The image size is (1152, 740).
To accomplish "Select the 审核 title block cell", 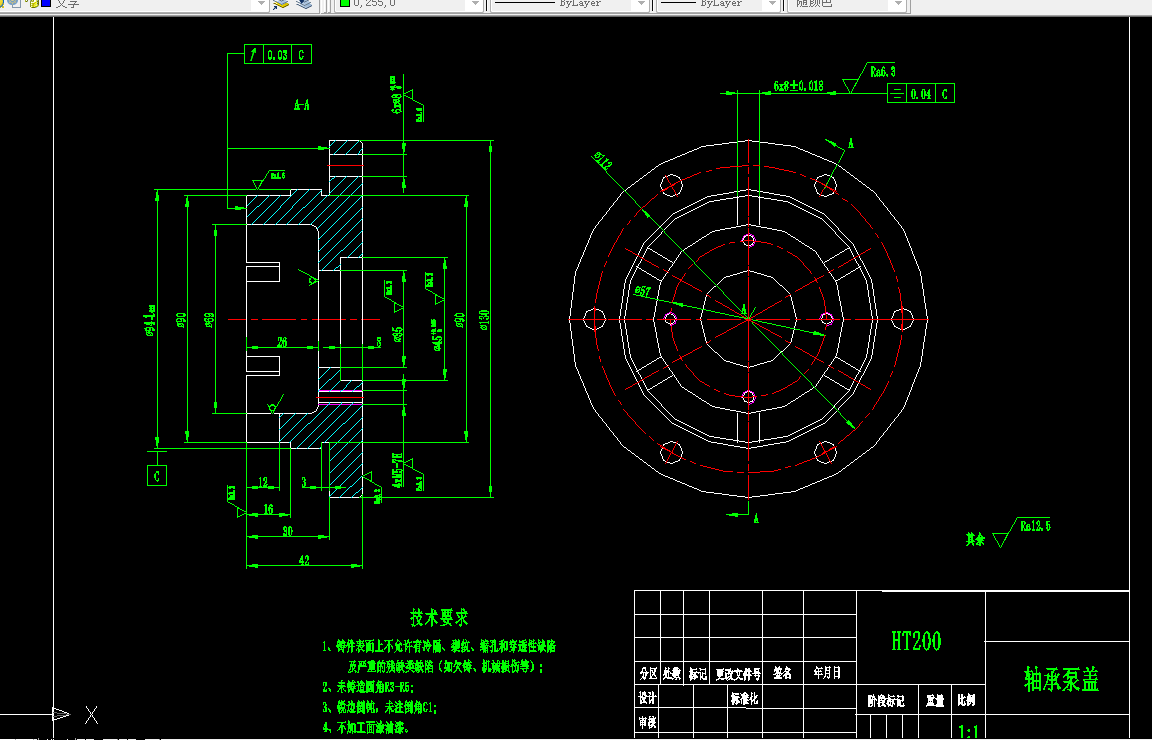I will [x=647, y=722].
